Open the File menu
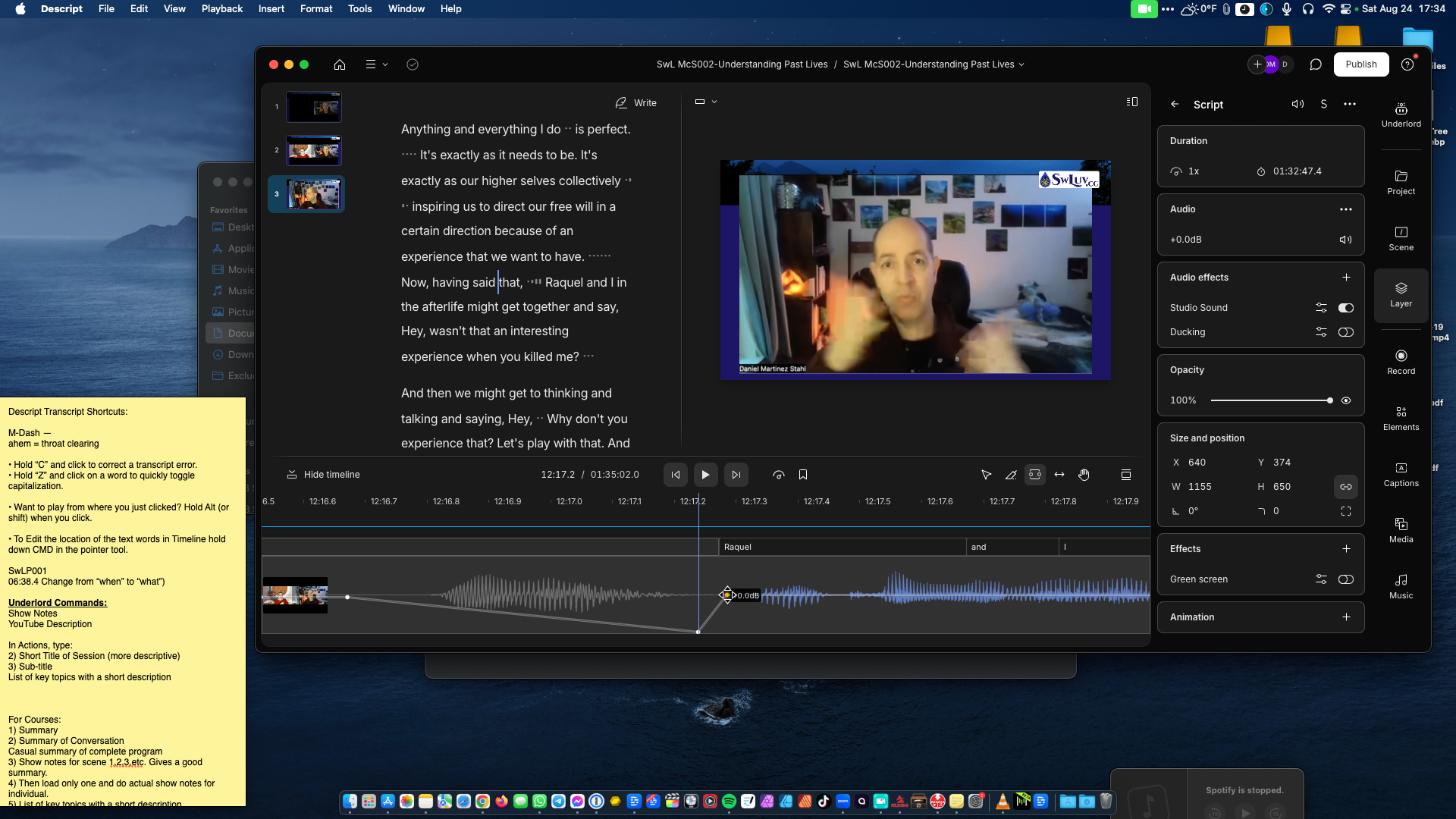This screenshot has height=819, width=1456. coord(106,9)
